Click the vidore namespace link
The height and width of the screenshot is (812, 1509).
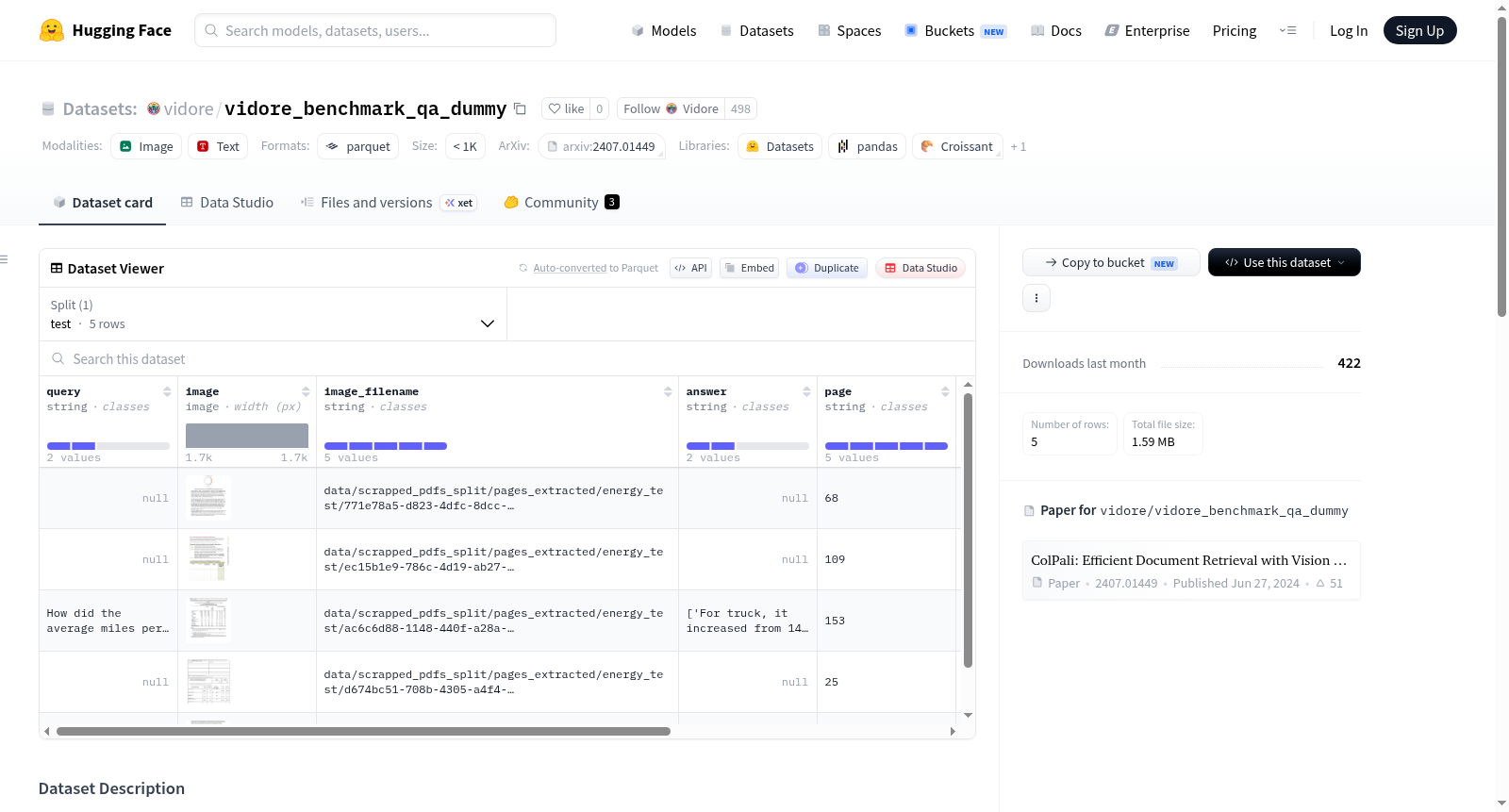point(189,108)
